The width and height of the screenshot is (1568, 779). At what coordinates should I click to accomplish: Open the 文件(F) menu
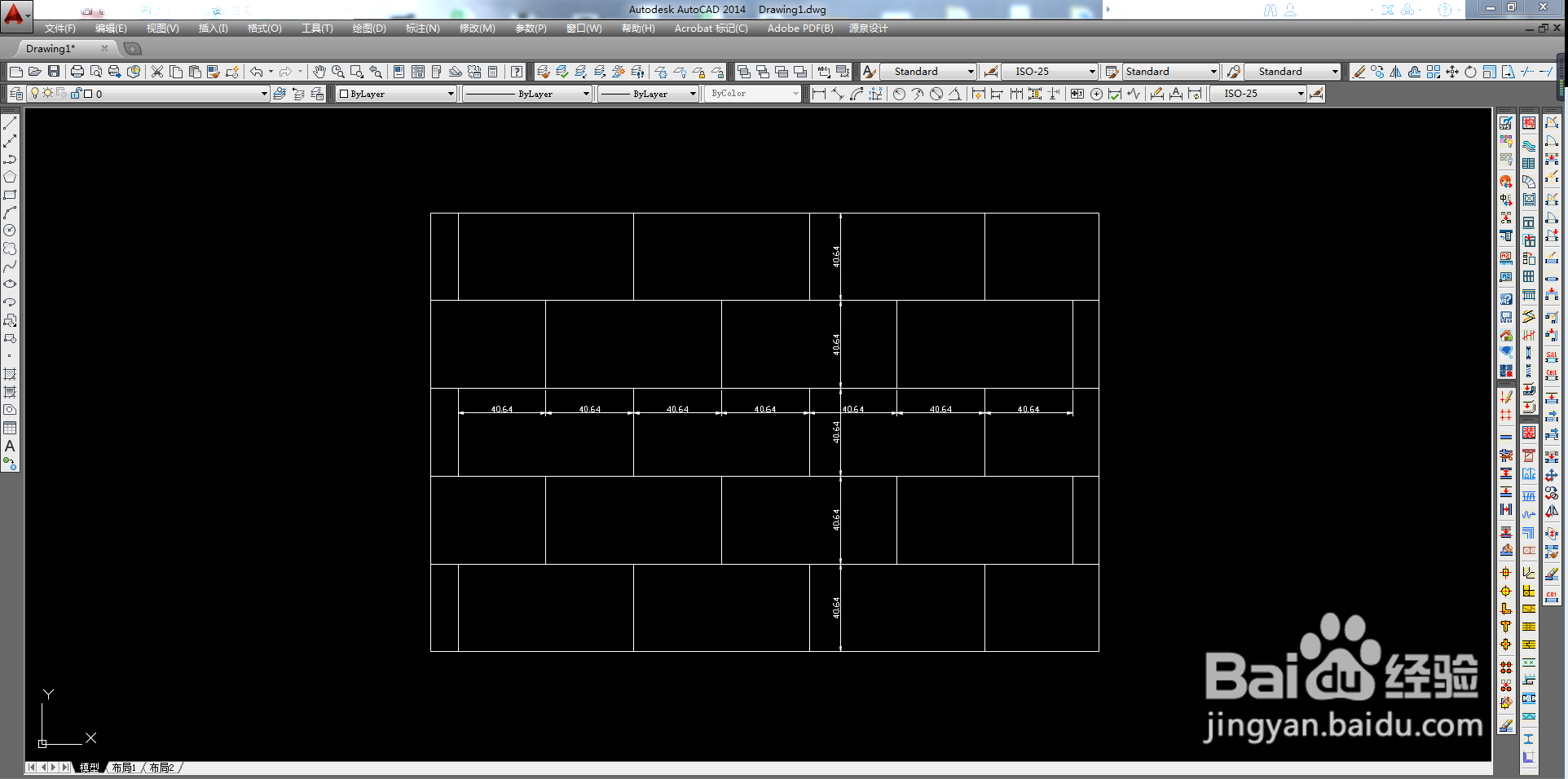pos(59,29)
